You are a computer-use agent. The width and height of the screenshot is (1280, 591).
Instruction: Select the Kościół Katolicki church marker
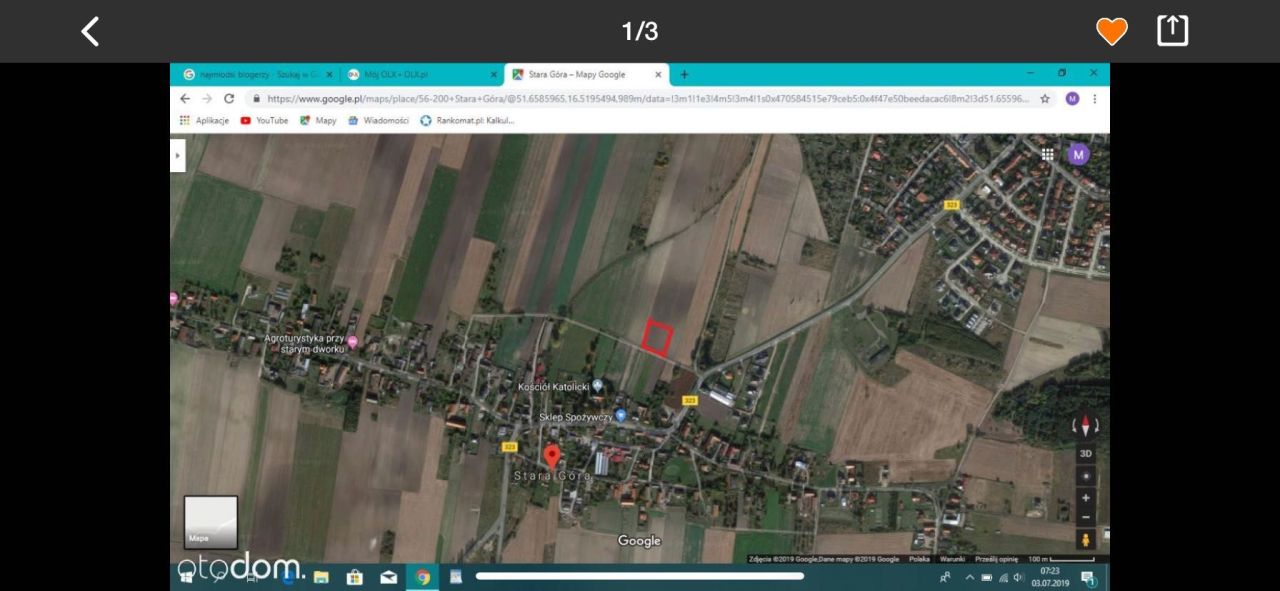[x=596, y=385]
